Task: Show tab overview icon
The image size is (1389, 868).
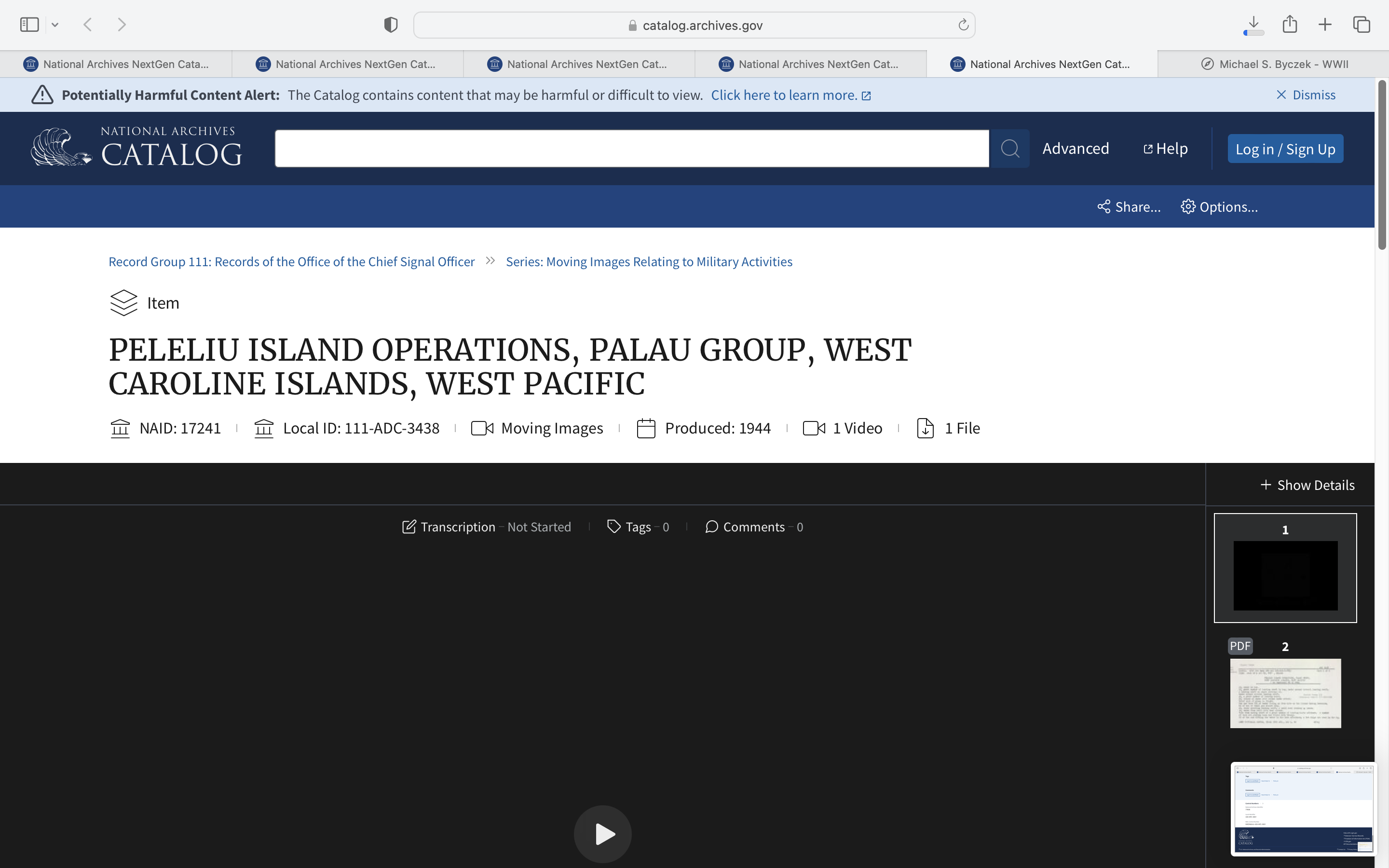Action: [x=1362, y=24]
